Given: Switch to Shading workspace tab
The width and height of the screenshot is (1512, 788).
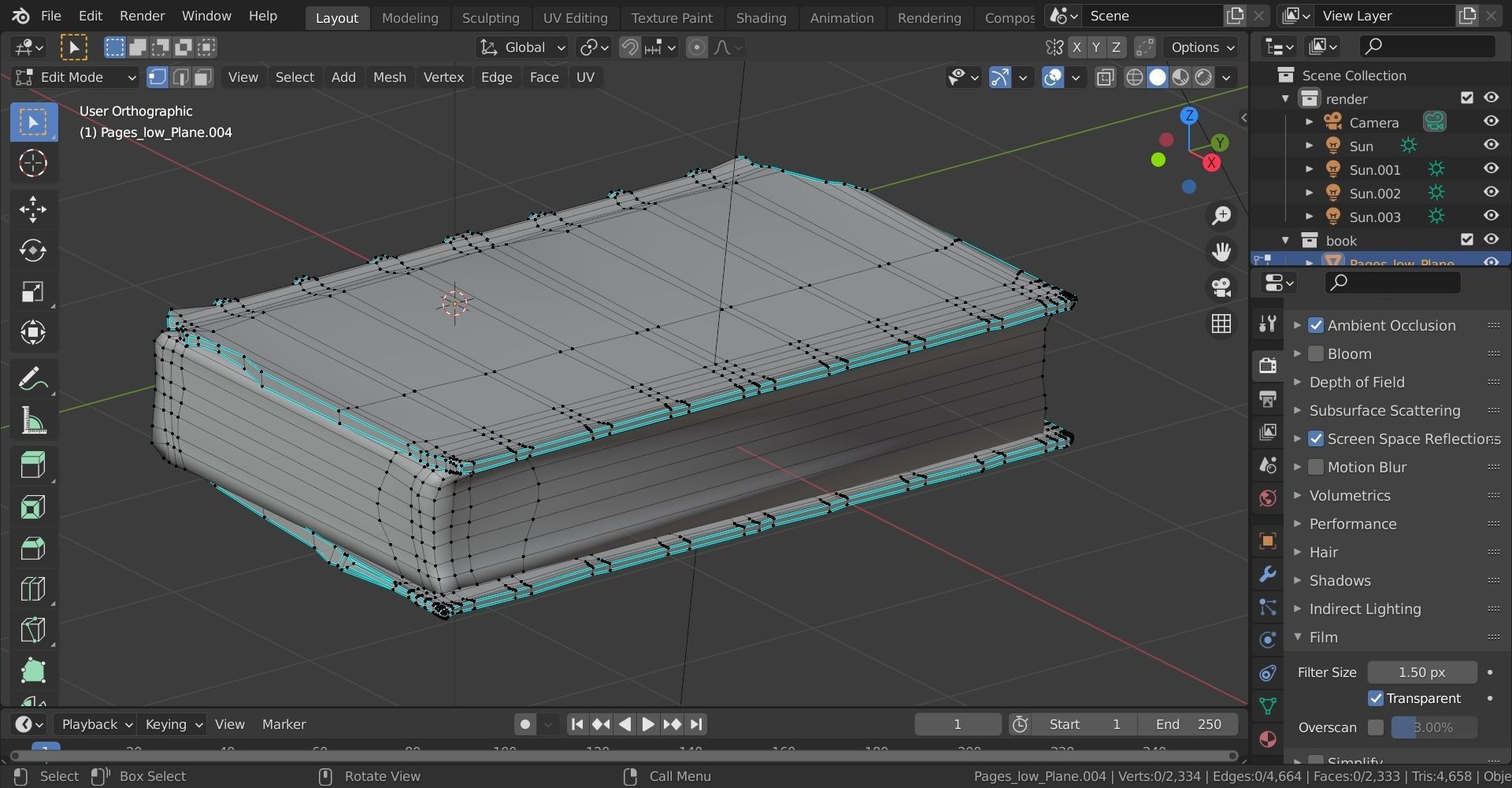Looking at the screenshot, I should click(x=761, y=17).
